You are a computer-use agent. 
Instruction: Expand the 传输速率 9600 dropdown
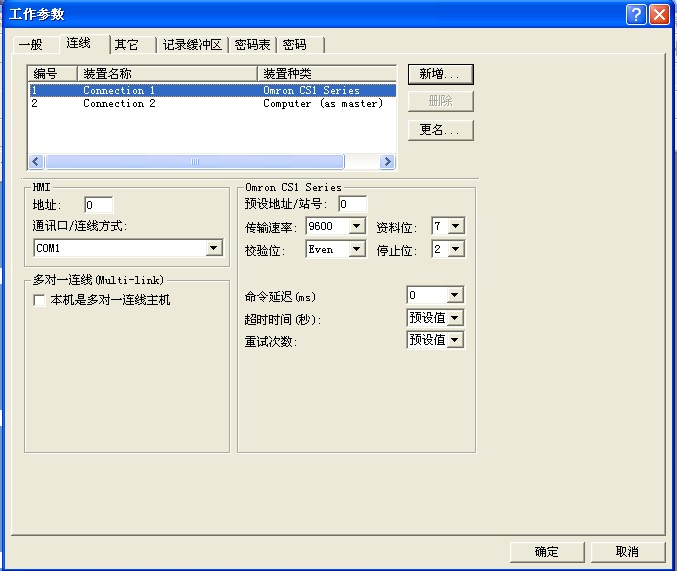(357, 226)
